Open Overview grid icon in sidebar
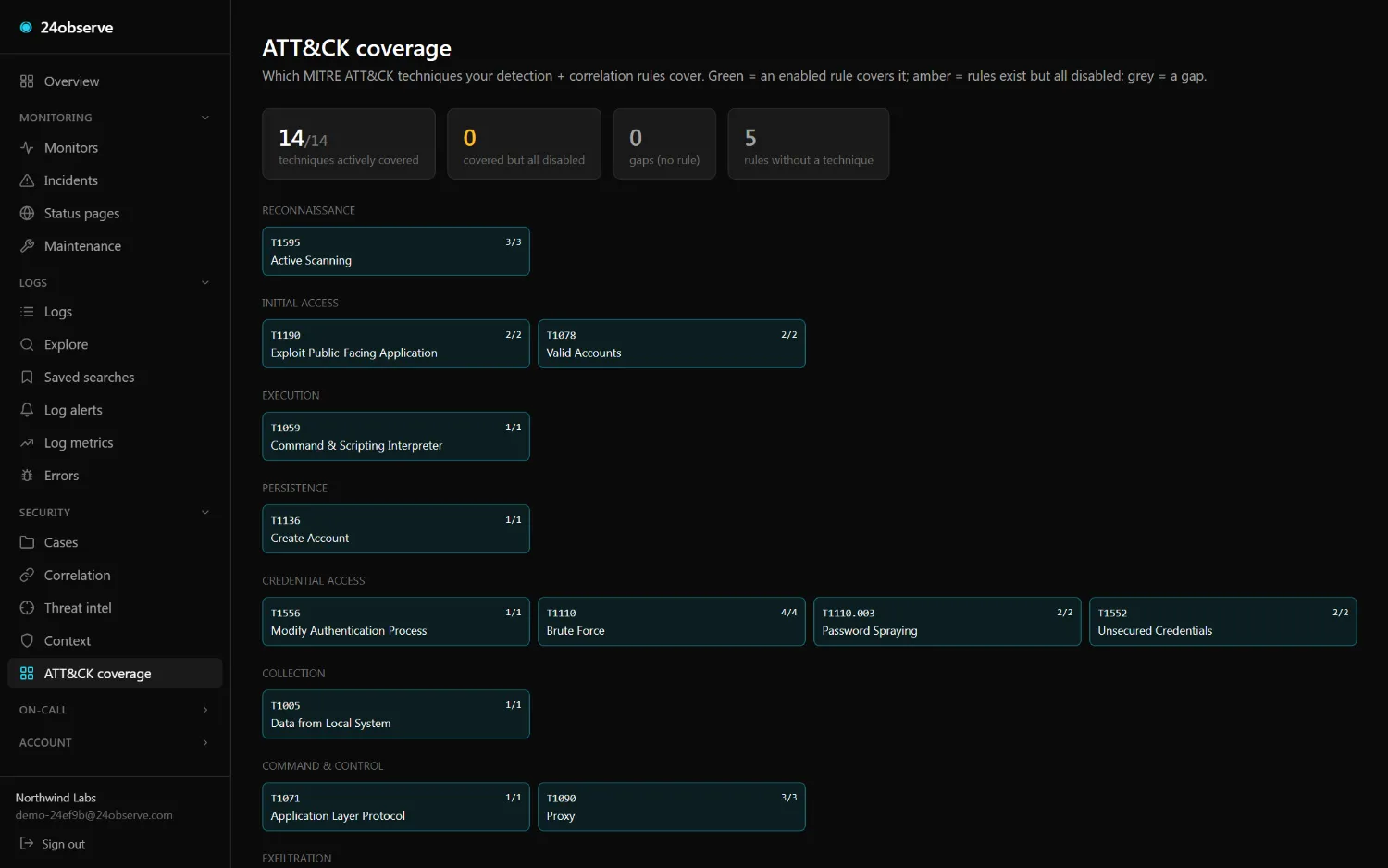Screen dimensions: 1388x868 [27, 81]
